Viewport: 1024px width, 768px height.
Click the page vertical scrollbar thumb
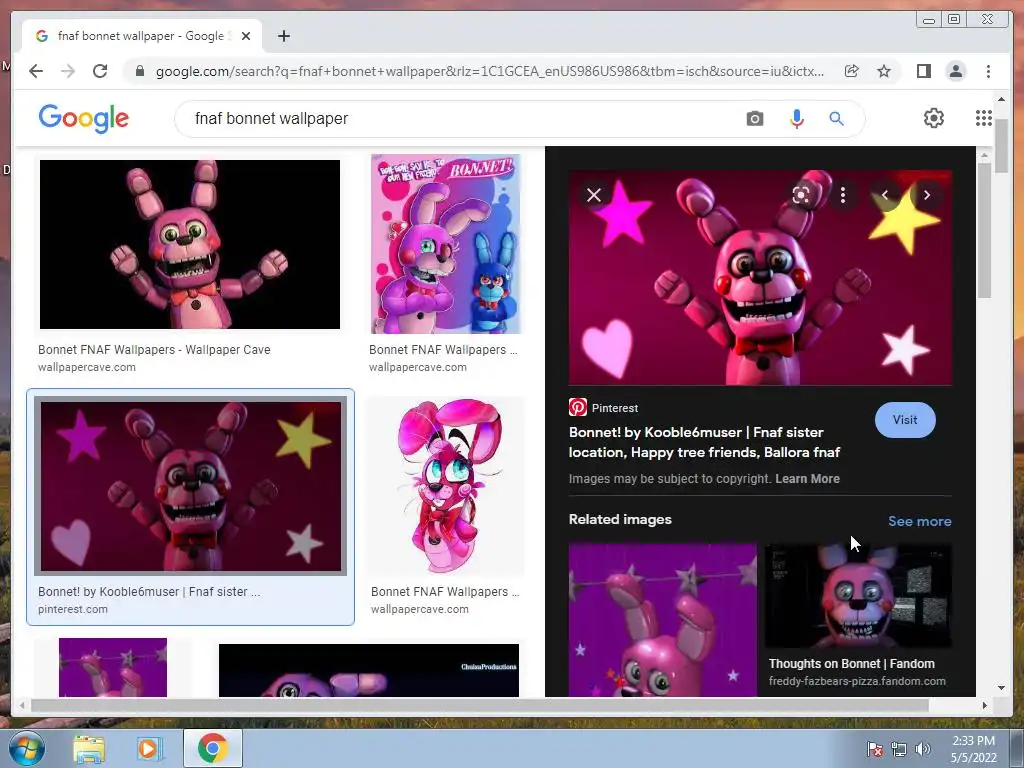tap(1001, 147)
